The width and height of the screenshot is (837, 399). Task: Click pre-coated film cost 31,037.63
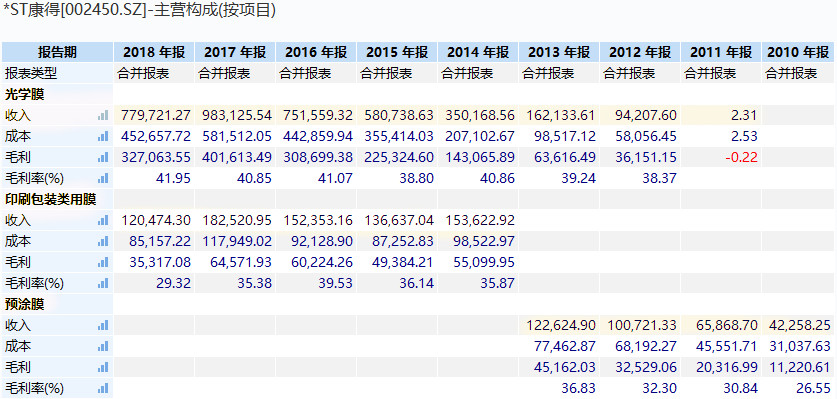pos(800,346)
